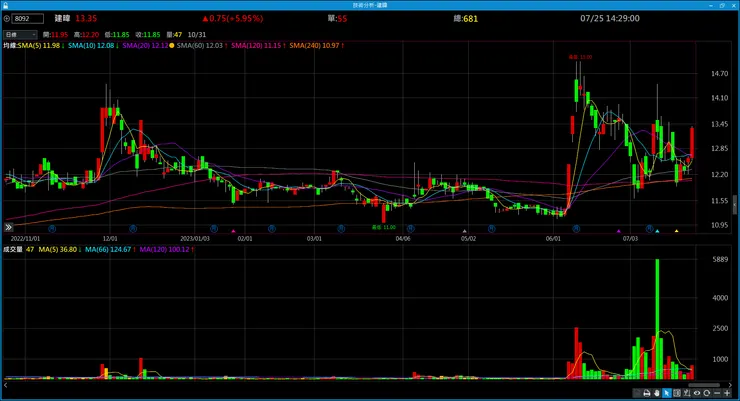The width and height of the screenshot is (740, 401).
Task: Click the yellow triangle marker on date axis
Action: (x=676, y=231)
